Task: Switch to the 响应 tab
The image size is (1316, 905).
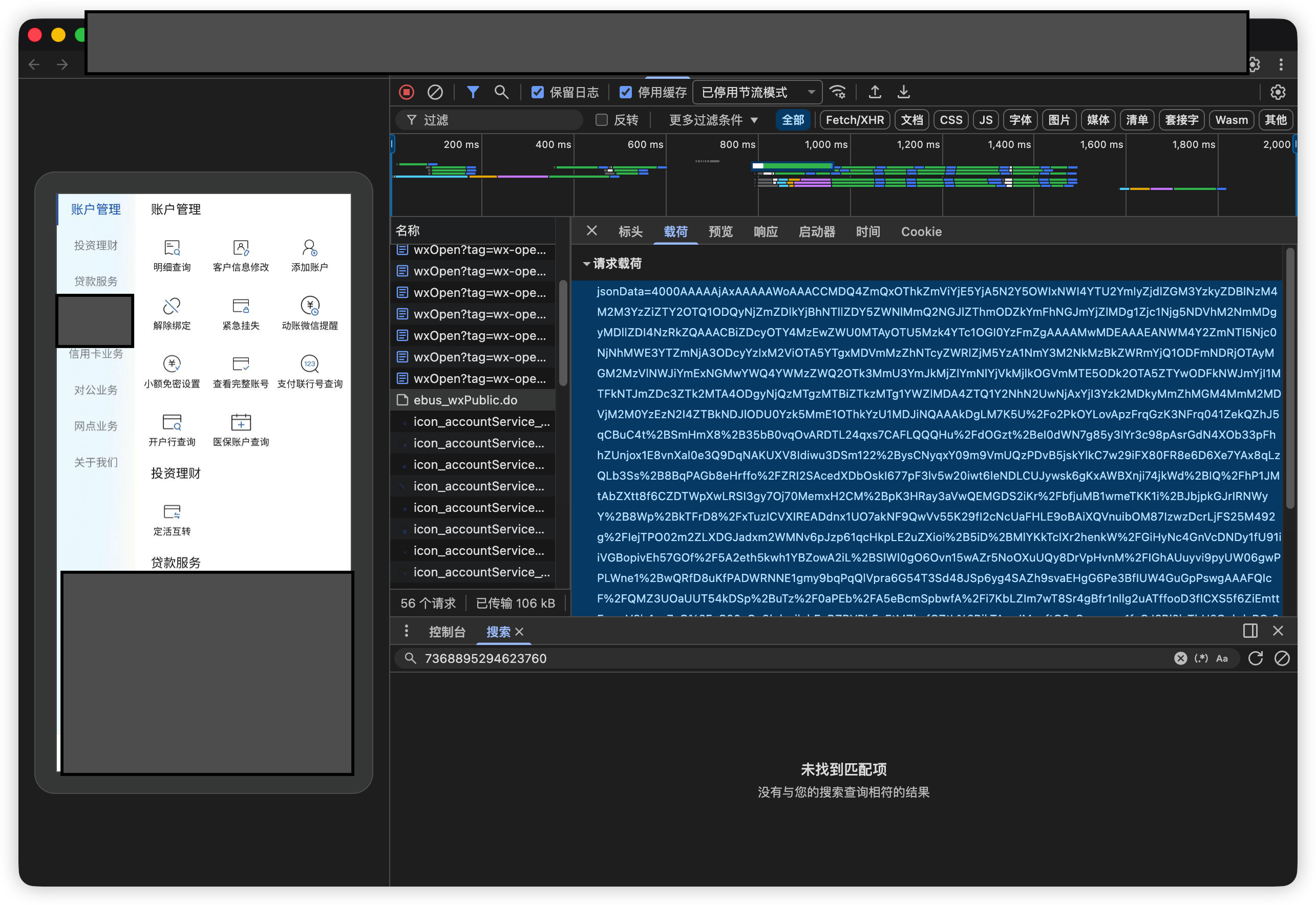Action: 765,231
